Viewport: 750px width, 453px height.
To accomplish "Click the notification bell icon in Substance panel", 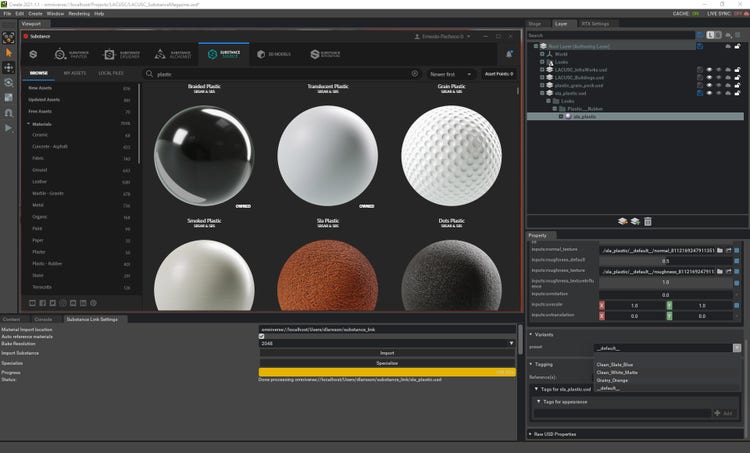I will tap(509, 54).
